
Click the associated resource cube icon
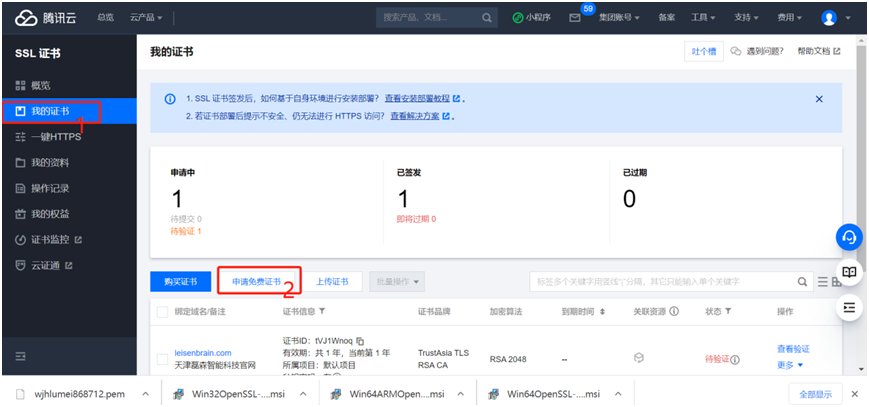tap(638, 358)
